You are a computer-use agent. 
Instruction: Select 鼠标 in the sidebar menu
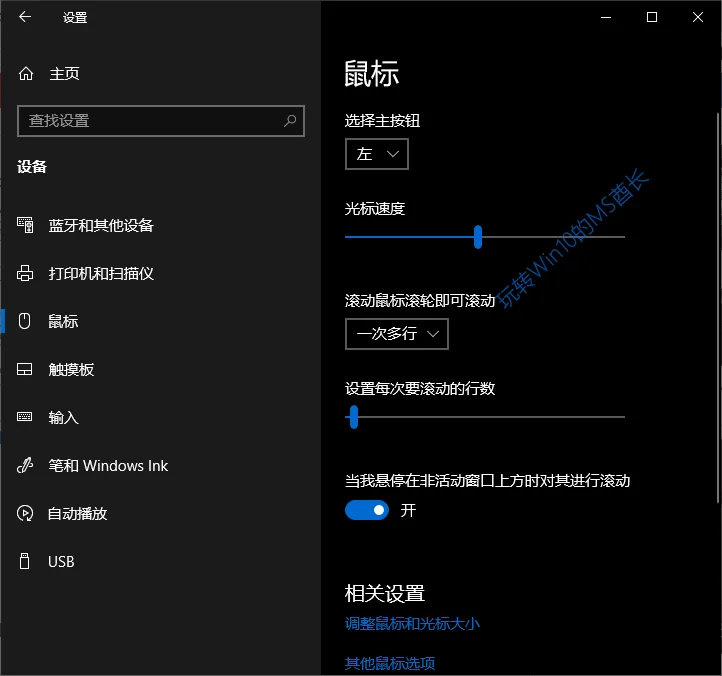(x=63, y=322)
